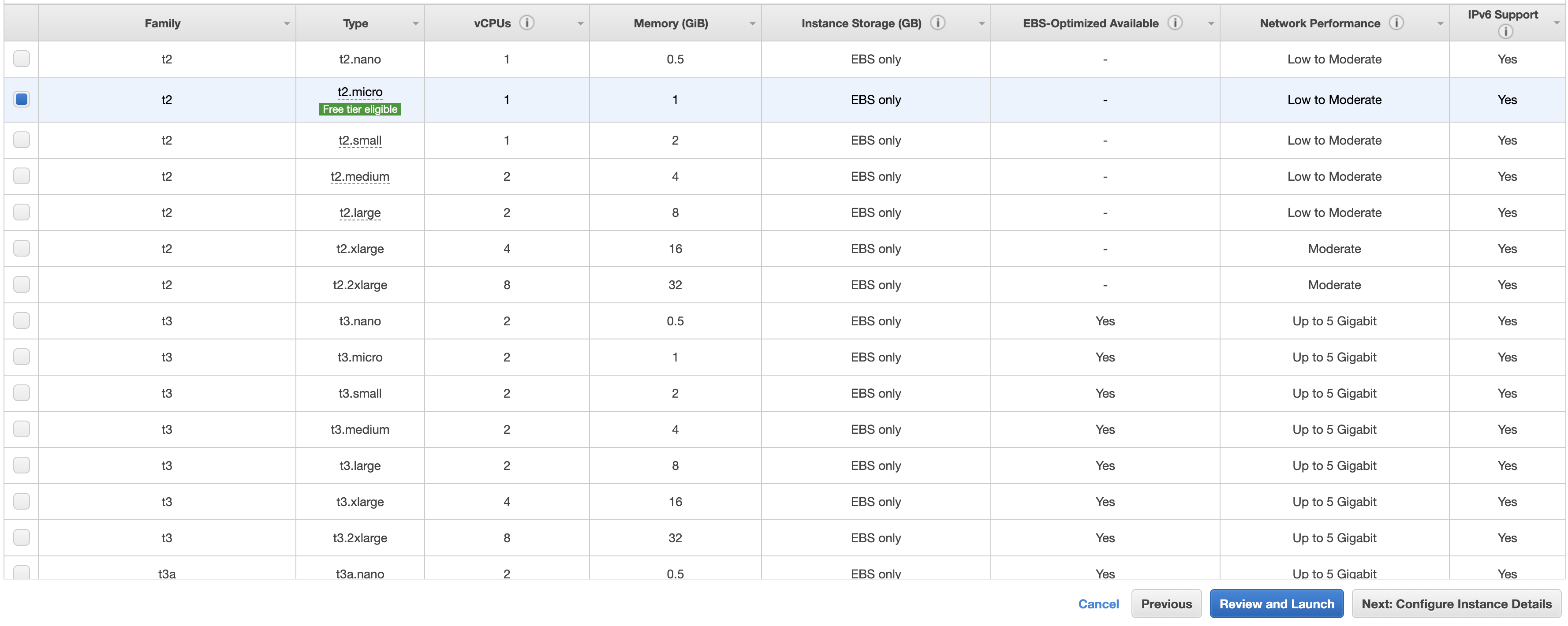This screenshot has width=1568, height=626.
Task: Open the Family column filter arrow
Action: coord(287,24)
